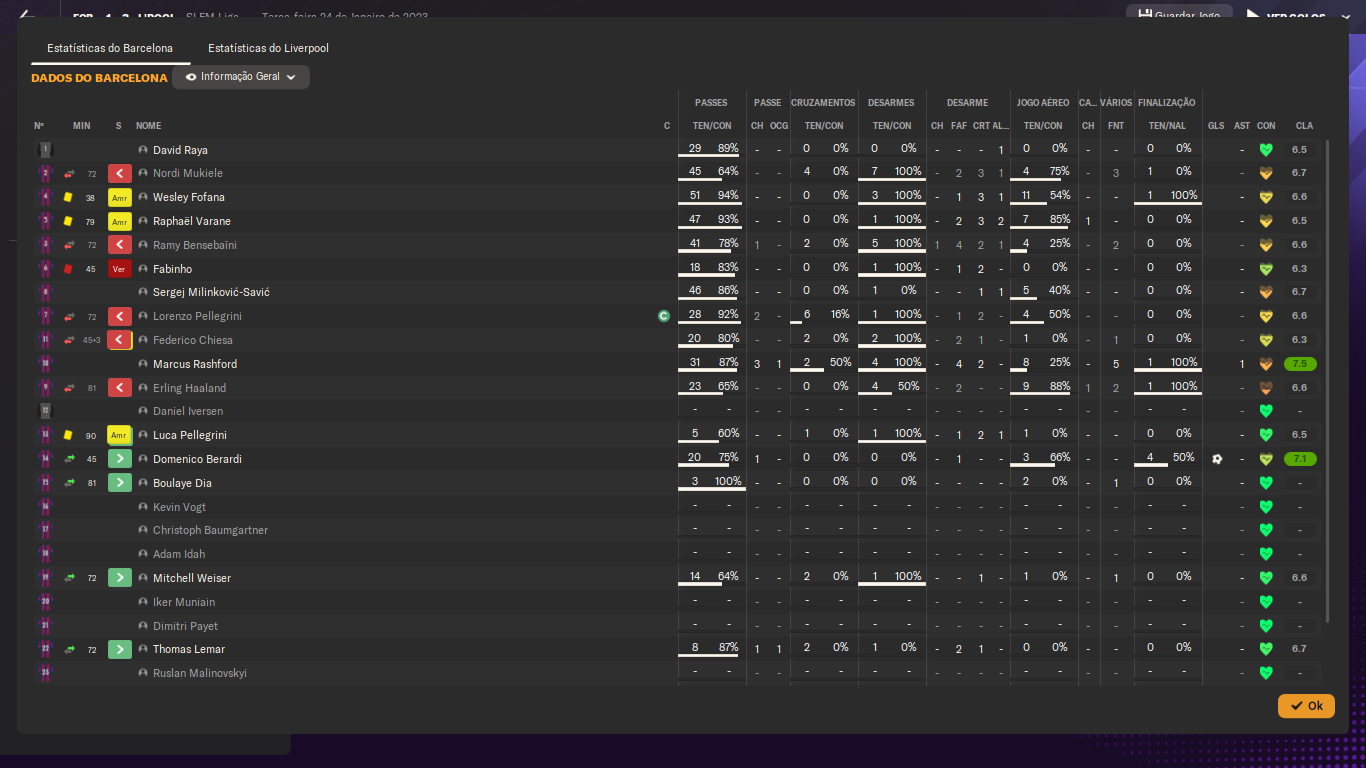Click the green substituted-on arrow for Boulaye Dia
The width and height of the screenshot is (1366, 768).
pyautogui.click(x=120, y=483)
